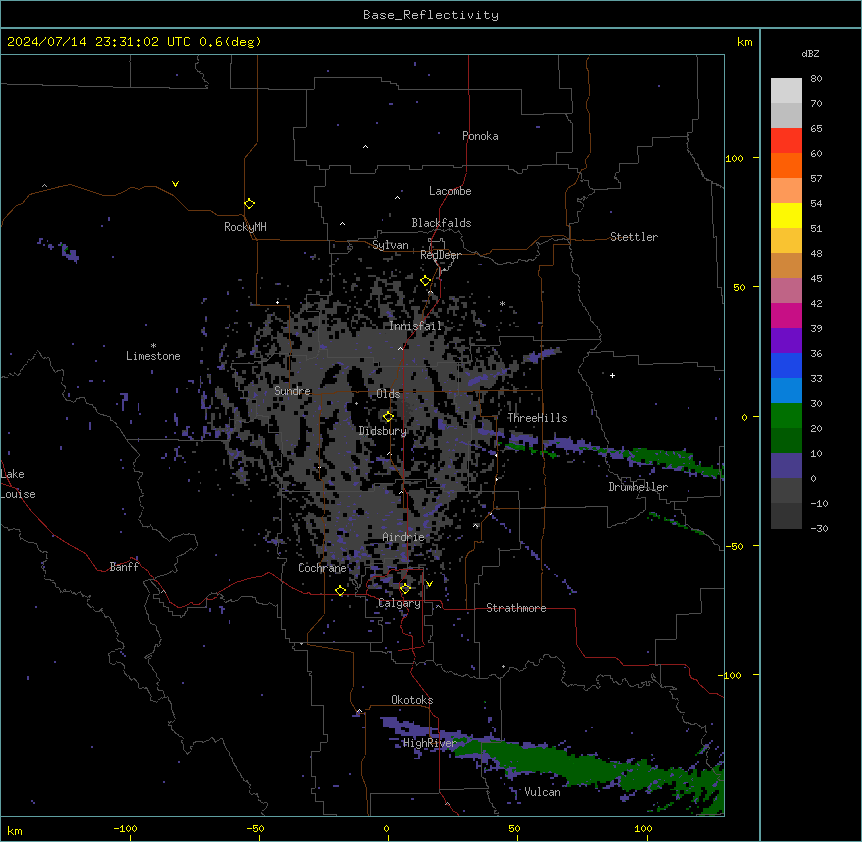Click the Sylvan town label
This screenshot has width=862, height=842.
[x=390, y=245]
